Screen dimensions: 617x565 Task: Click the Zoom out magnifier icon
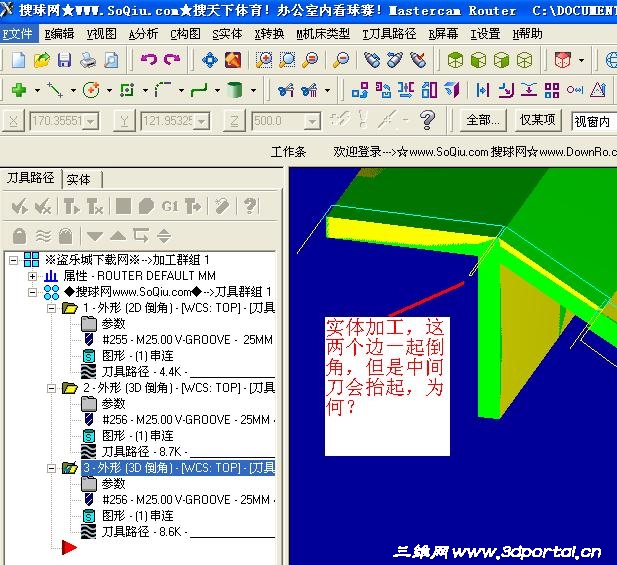point(341,60)
